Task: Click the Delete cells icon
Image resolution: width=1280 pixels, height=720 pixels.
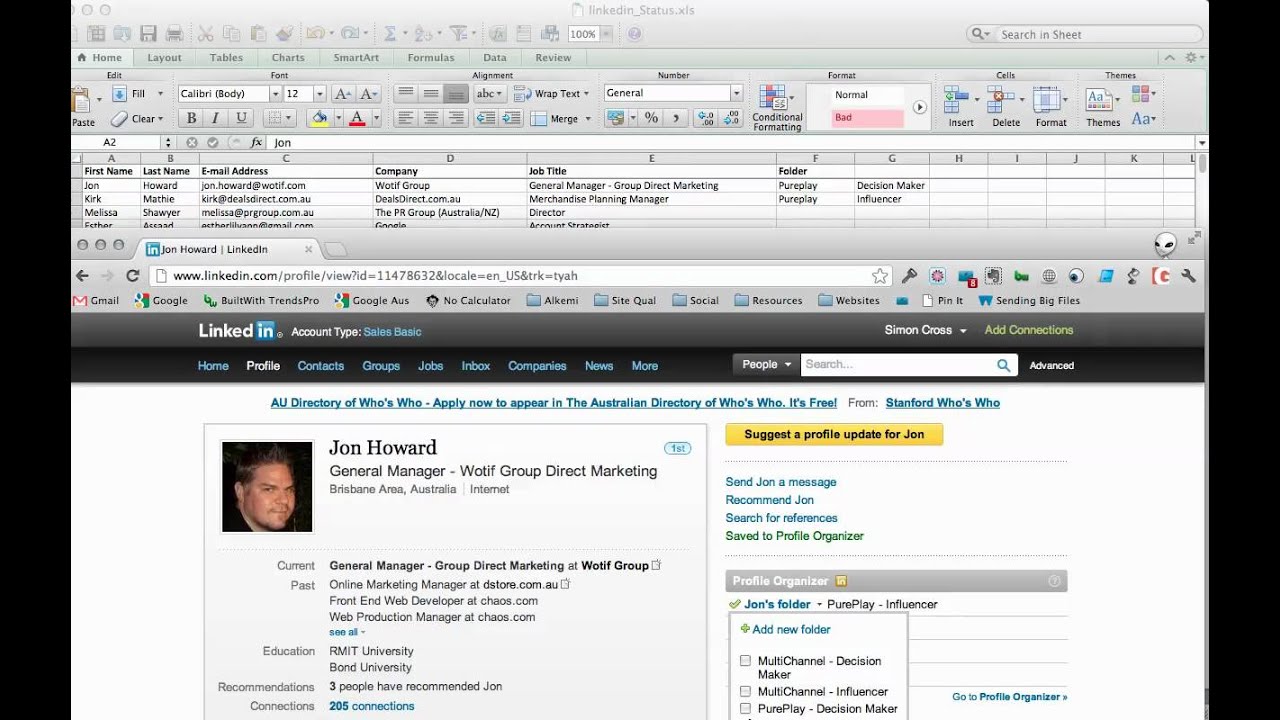Action: tap(1000, 99)
